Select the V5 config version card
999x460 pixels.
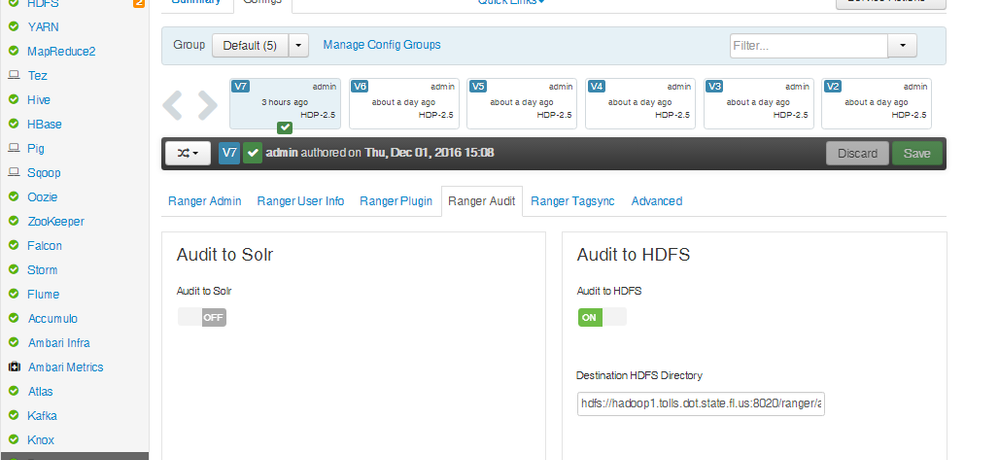pyautogui.click(x=522, y=103)
